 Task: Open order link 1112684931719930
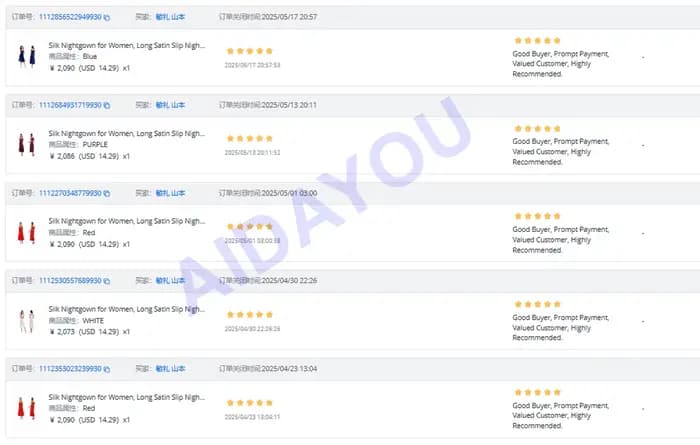pyautogui.click(x=71, y=105)
